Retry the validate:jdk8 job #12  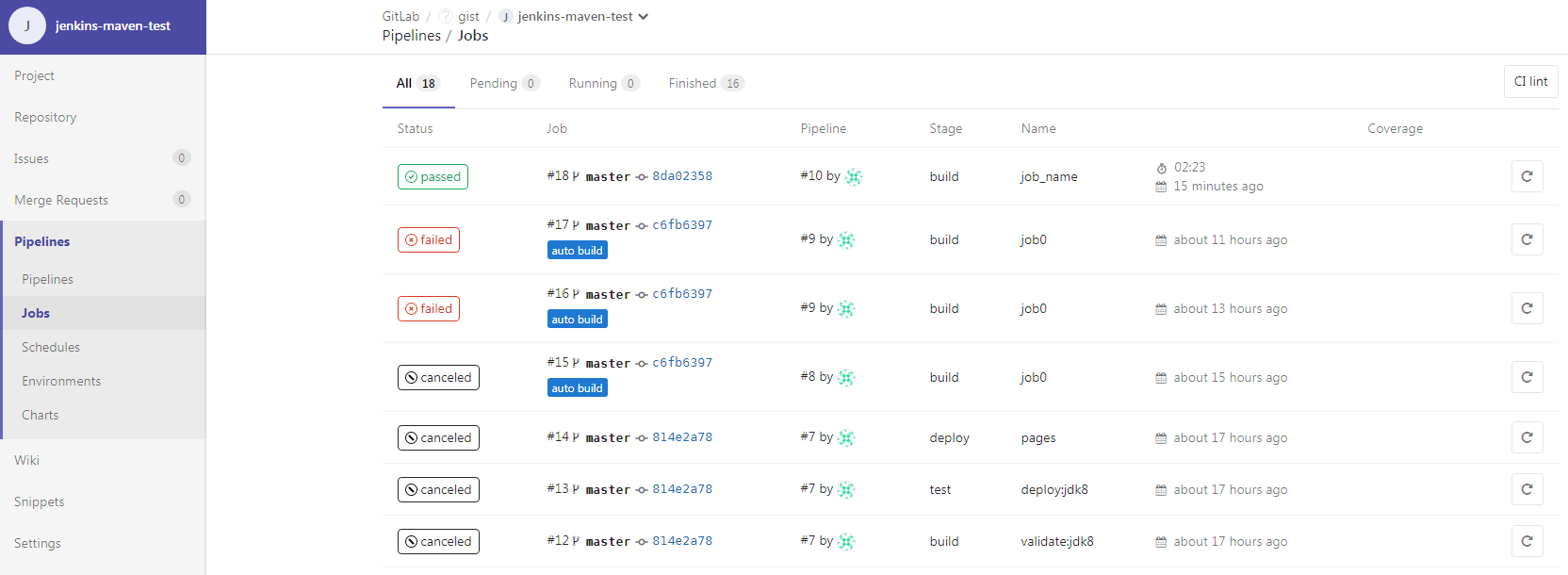1527,541
